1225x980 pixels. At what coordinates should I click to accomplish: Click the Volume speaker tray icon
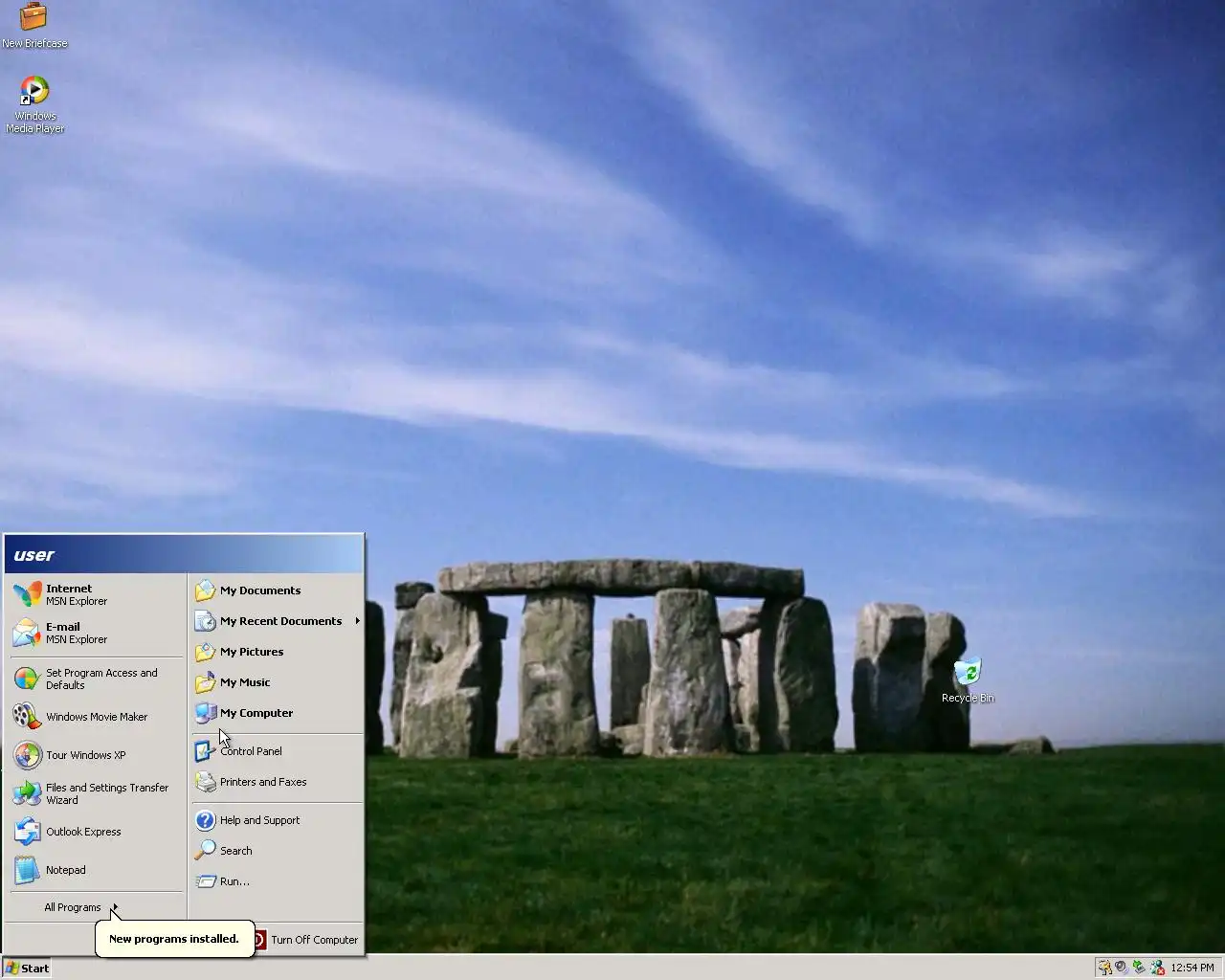[x=1122, y=968]
